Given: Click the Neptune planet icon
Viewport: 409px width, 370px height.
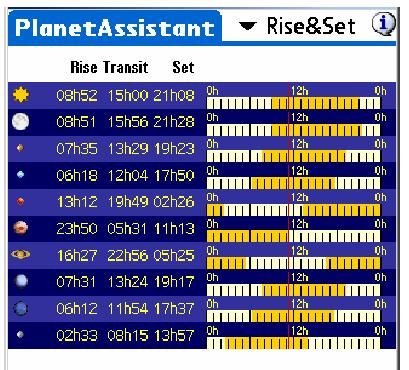Looking at the screenshot, I should point(20,308).
